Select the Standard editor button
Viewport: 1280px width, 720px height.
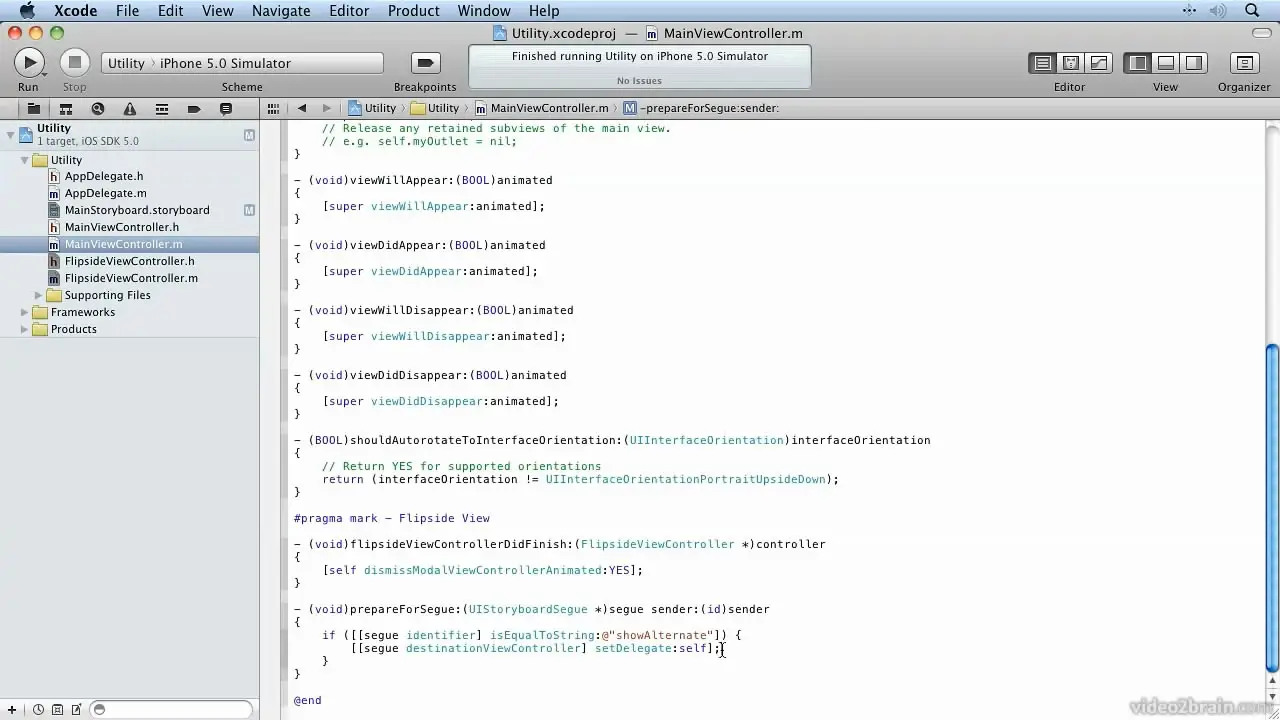tap(1042, 63)
